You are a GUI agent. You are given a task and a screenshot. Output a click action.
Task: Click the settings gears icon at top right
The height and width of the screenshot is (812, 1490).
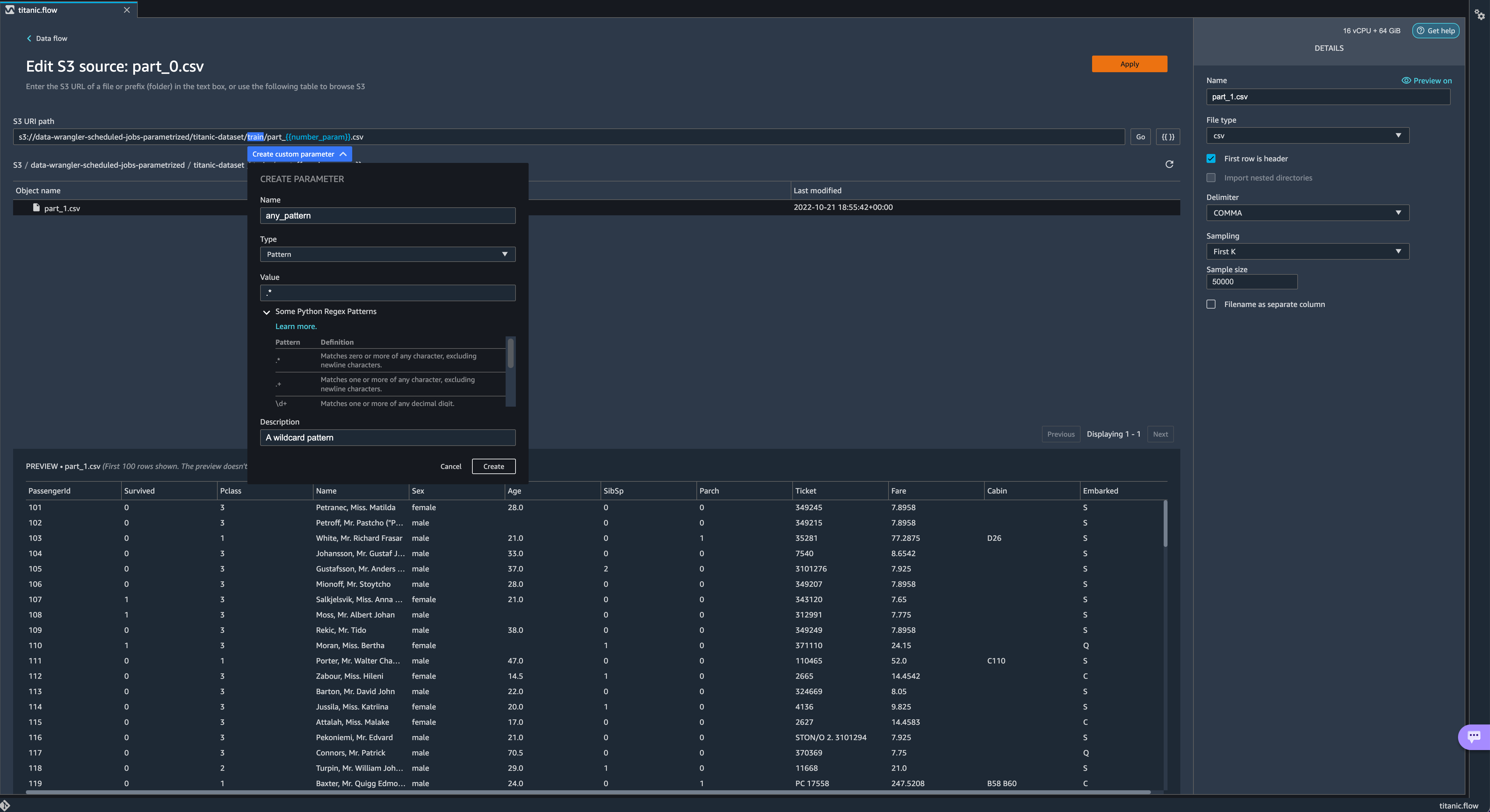tap(1479, 14)
